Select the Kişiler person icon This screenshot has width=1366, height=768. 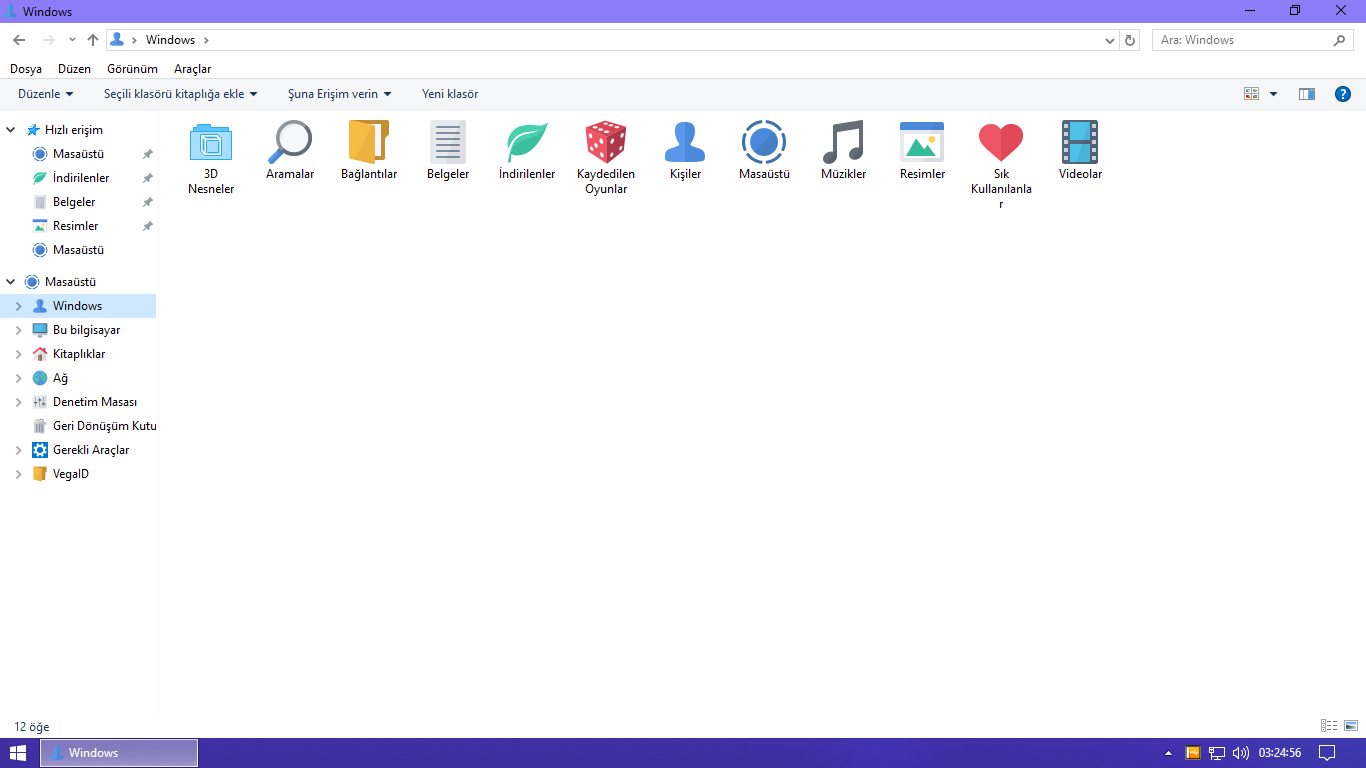click(x=685, y=142)
